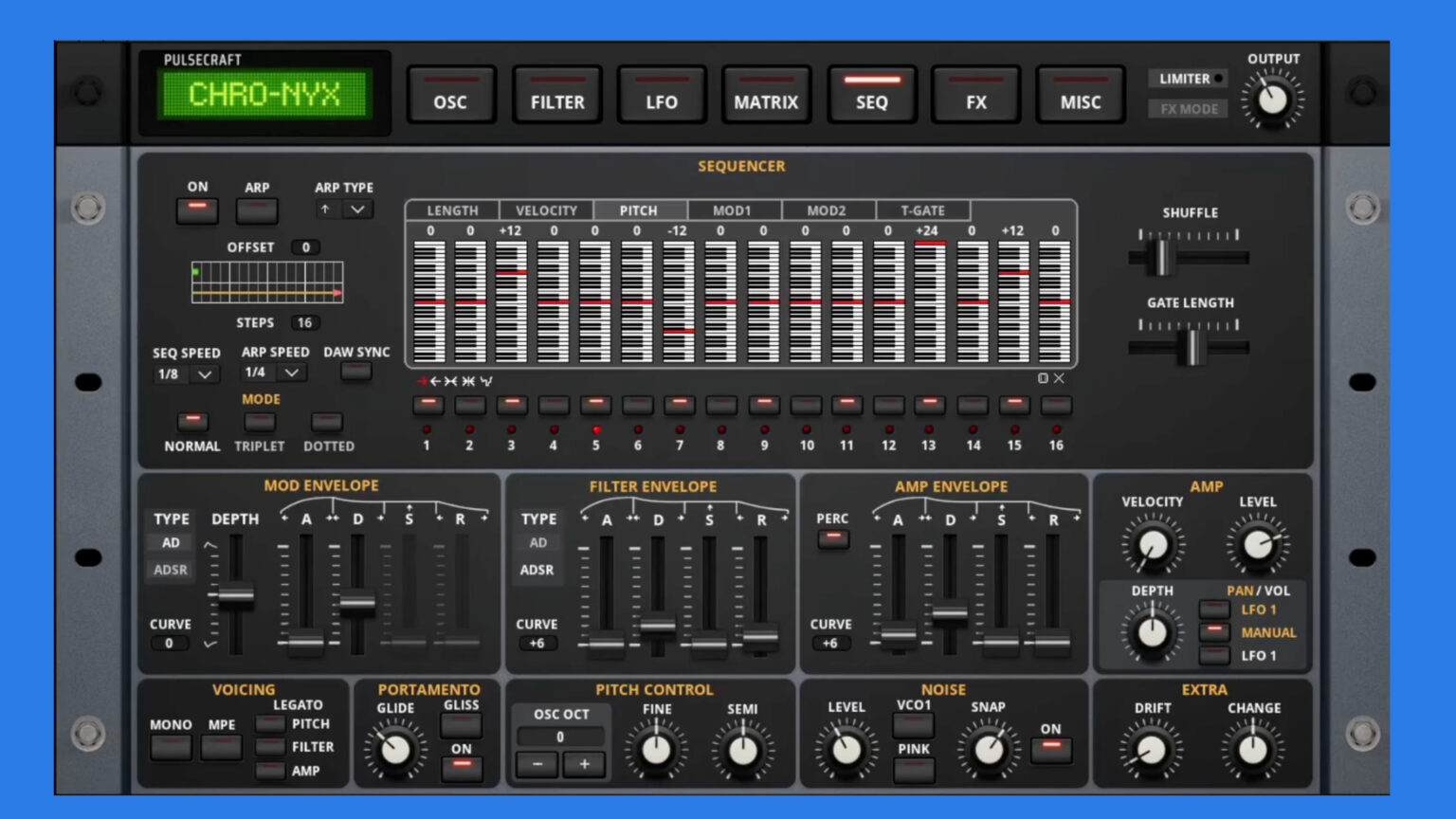Open the MATRIX page
The image size is (1456, 819).
click(766, 95)
